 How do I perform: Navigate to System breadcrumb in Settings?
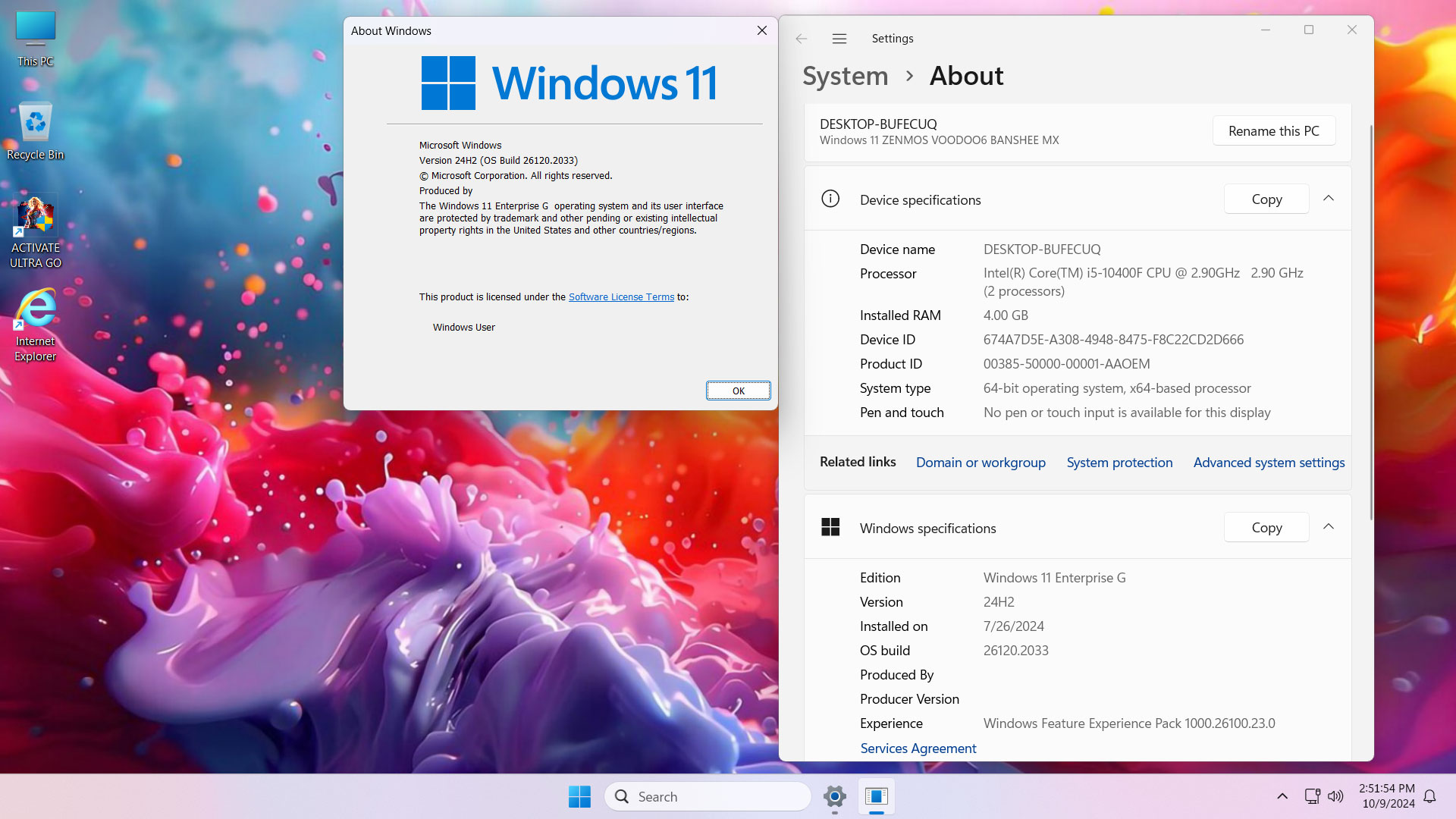(846, 76)
